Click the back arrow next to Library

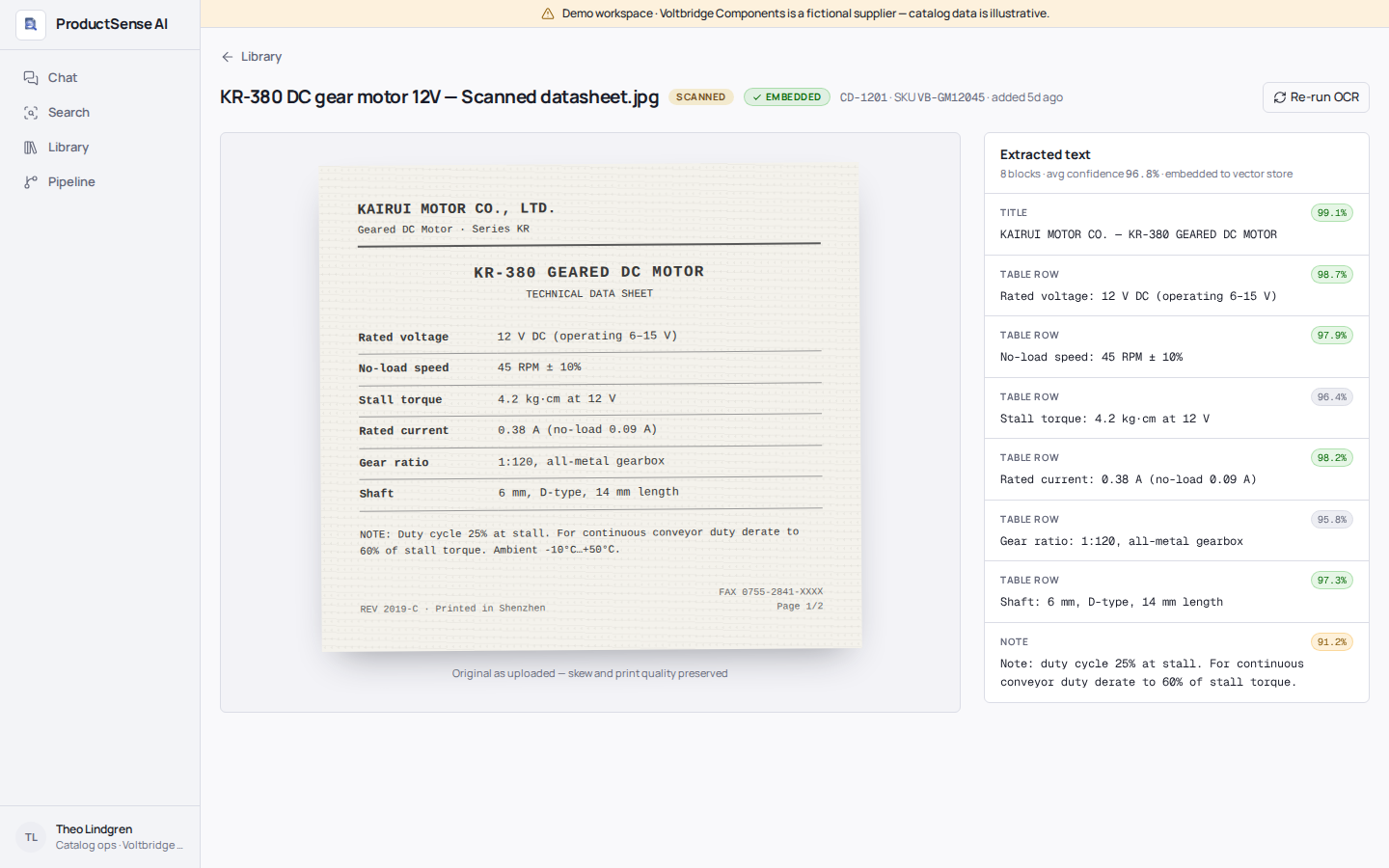coord(228,57)
